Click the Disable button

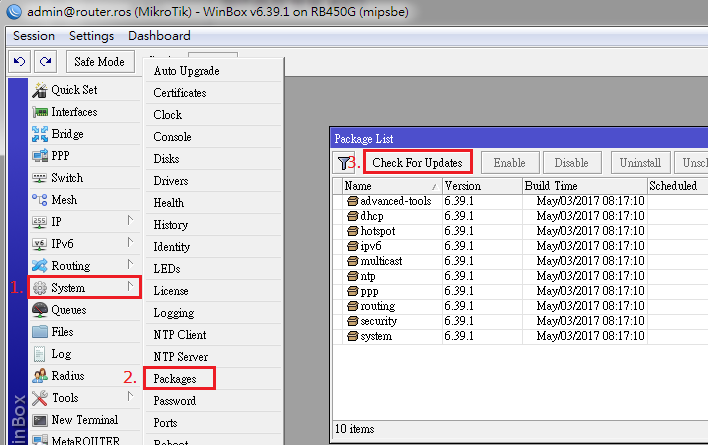pyautogui.click(x=572, y=162)
